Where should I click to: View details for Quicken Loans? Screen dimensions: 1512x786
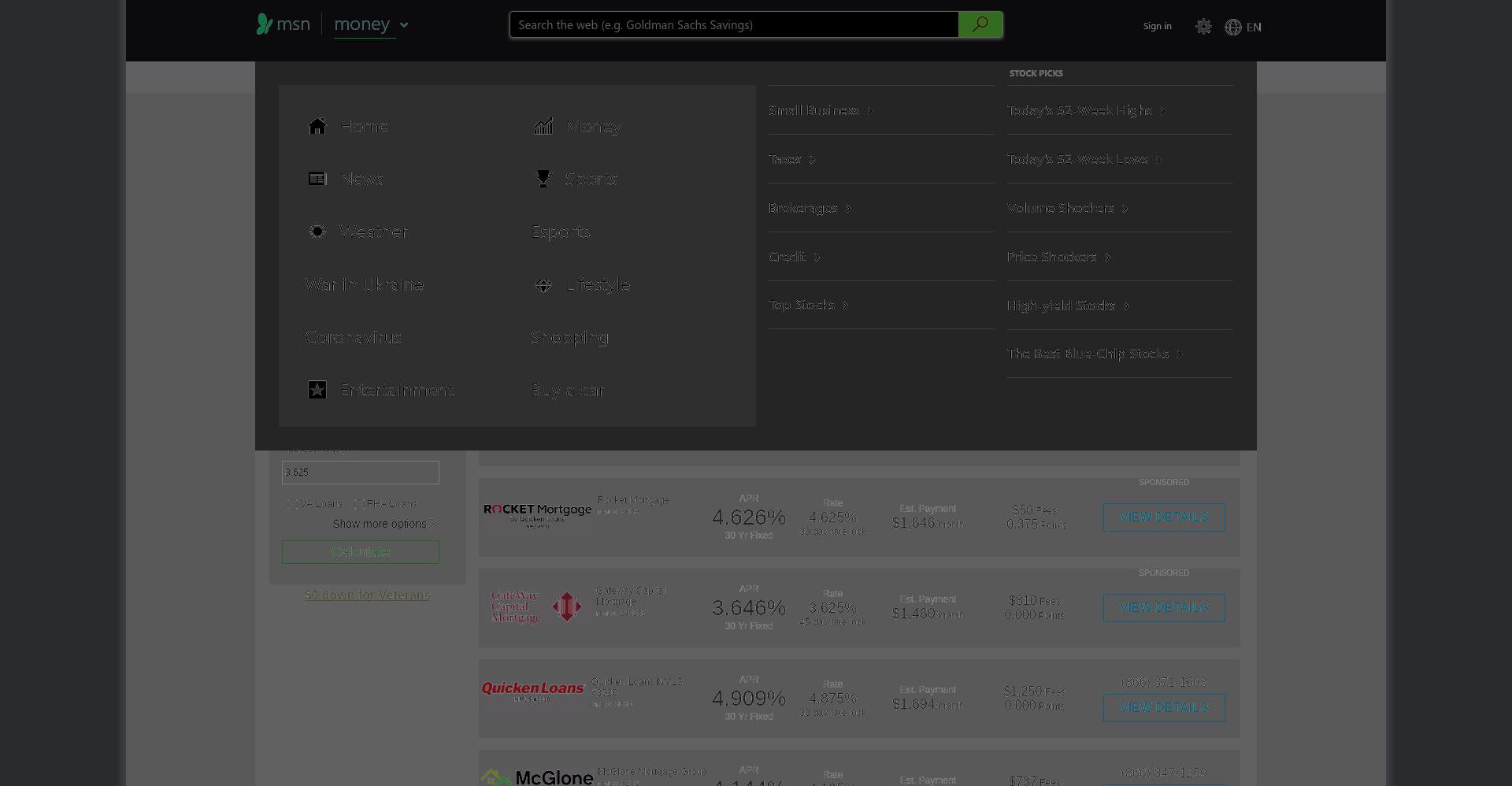(x=1164, y=708)
